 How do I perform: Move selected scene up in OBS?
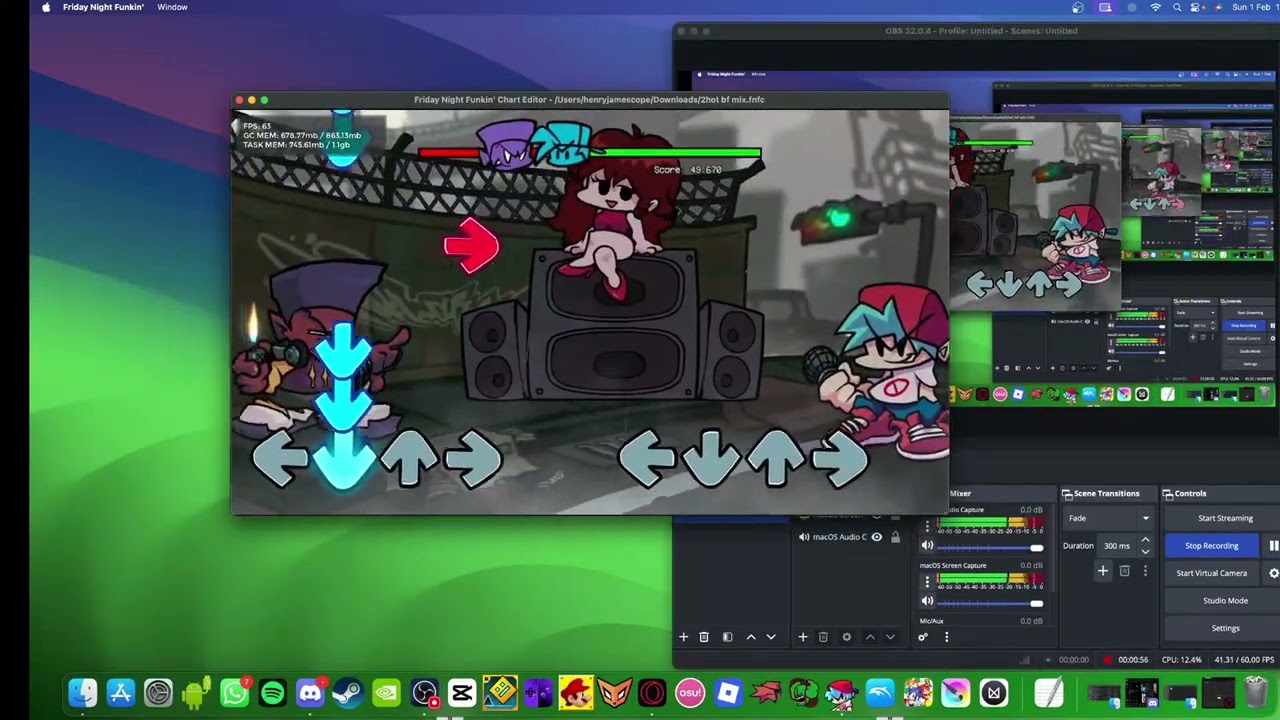[x=751, y=637]
